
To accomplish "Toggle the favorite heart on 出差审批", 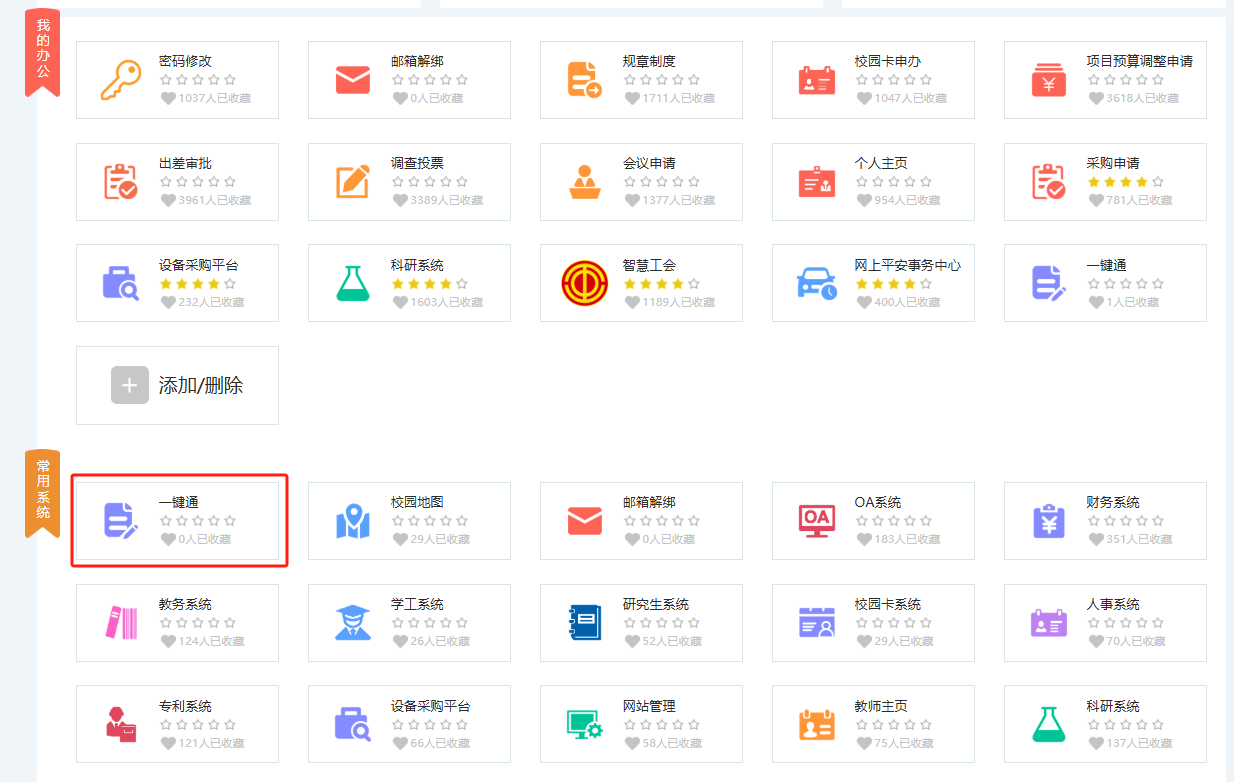I will click(168, 200).
